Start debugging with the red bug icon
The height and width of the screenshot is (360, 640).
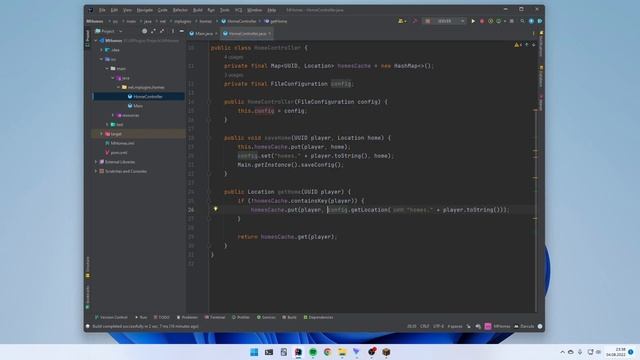[482, 21]
